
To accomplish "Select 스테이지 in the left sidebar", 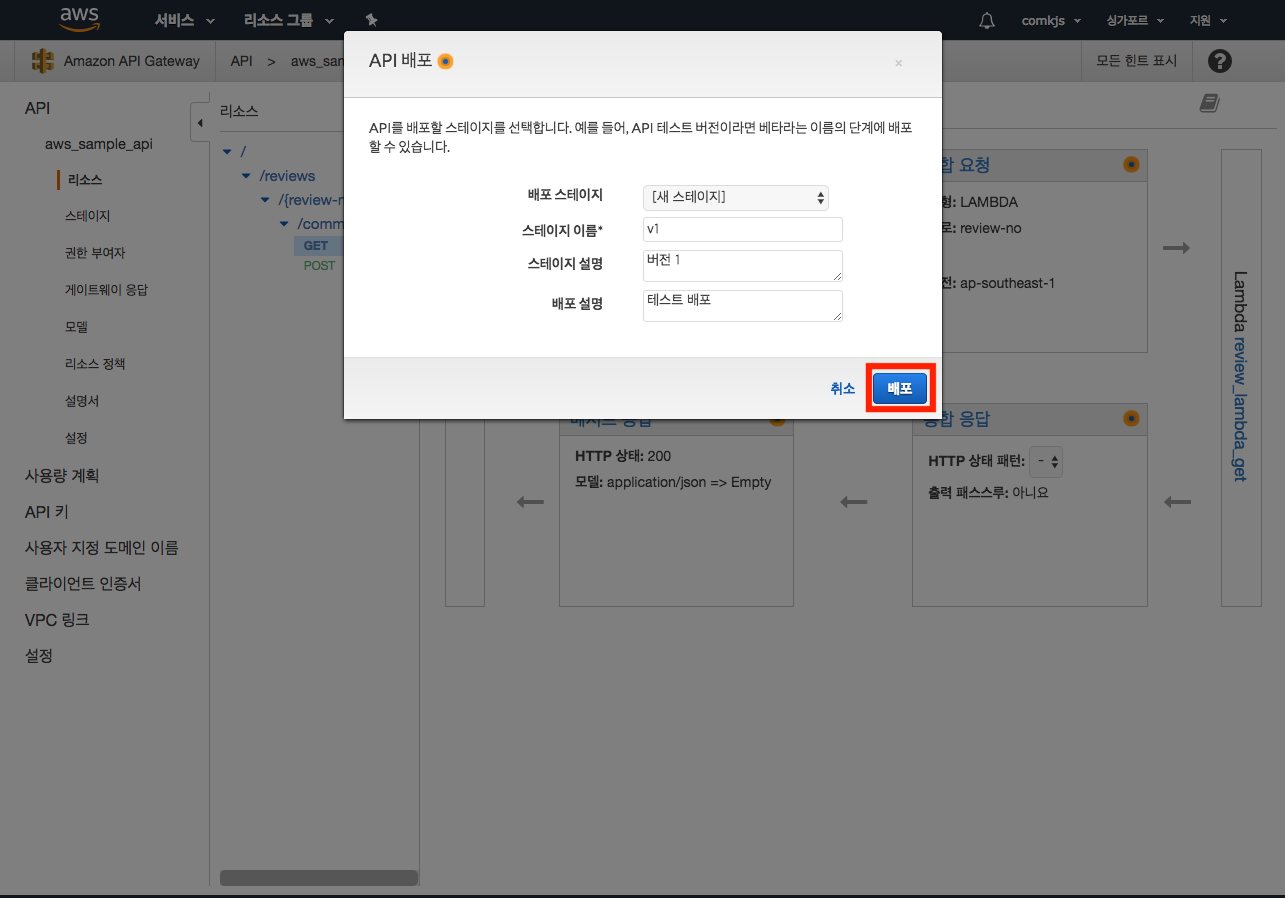I will click(x=87, y=216).
